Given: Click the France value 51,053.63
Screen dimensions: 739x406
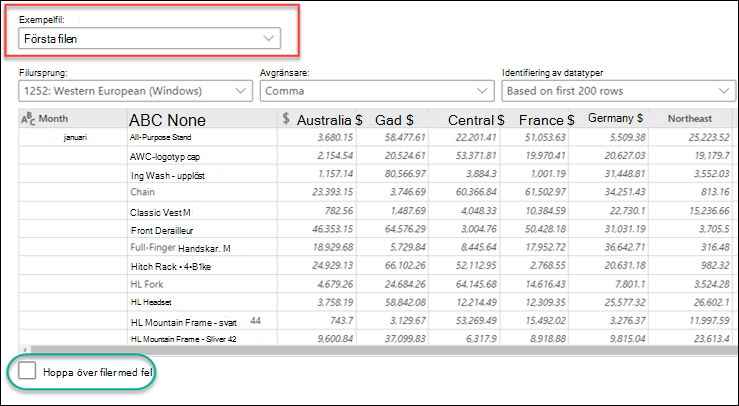Looking at the screenshot, I should [x=545, y=138].
